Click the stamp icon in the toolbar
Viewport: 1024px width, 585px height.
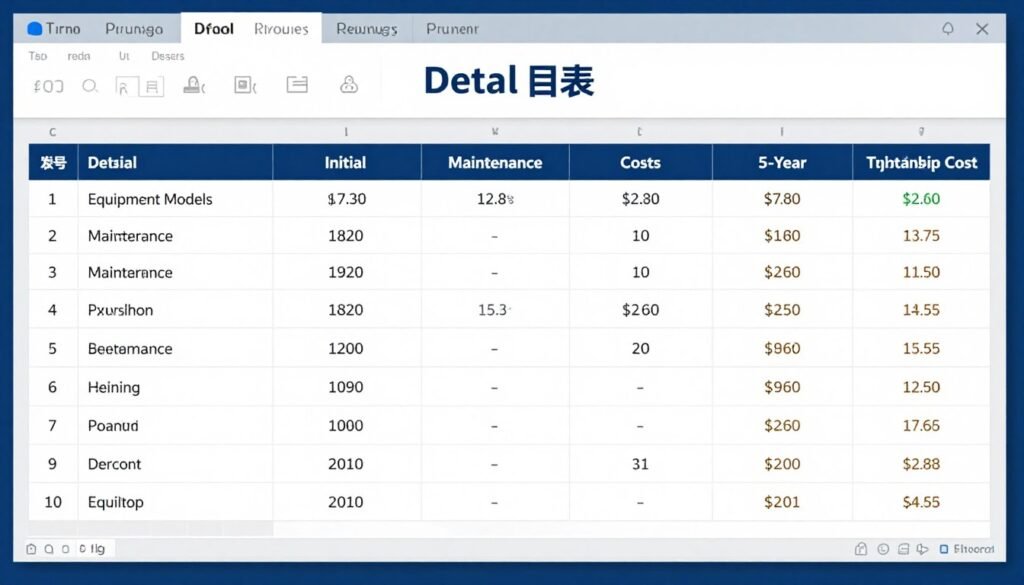(193, 85)
